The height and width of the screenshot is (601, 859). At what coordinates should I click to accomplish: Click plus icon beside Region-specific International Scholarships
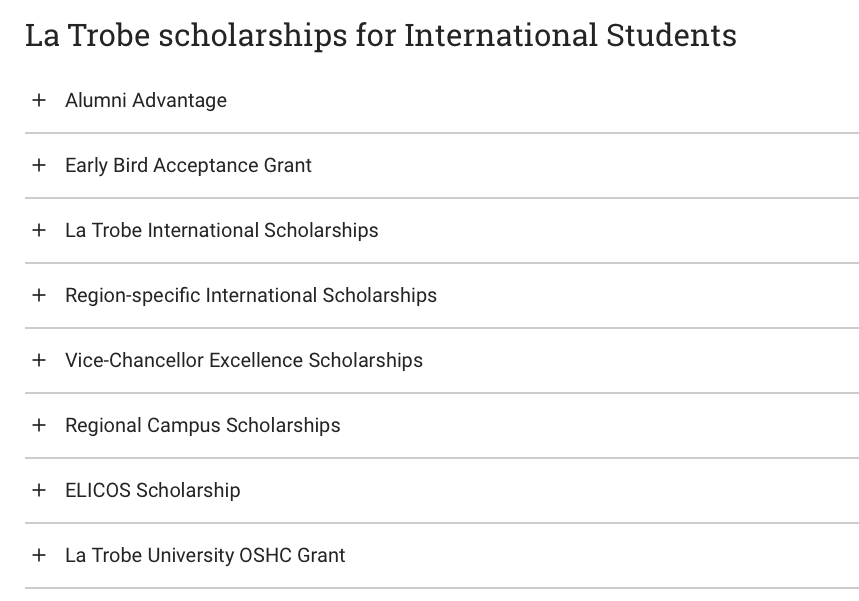tap(39, 295)
